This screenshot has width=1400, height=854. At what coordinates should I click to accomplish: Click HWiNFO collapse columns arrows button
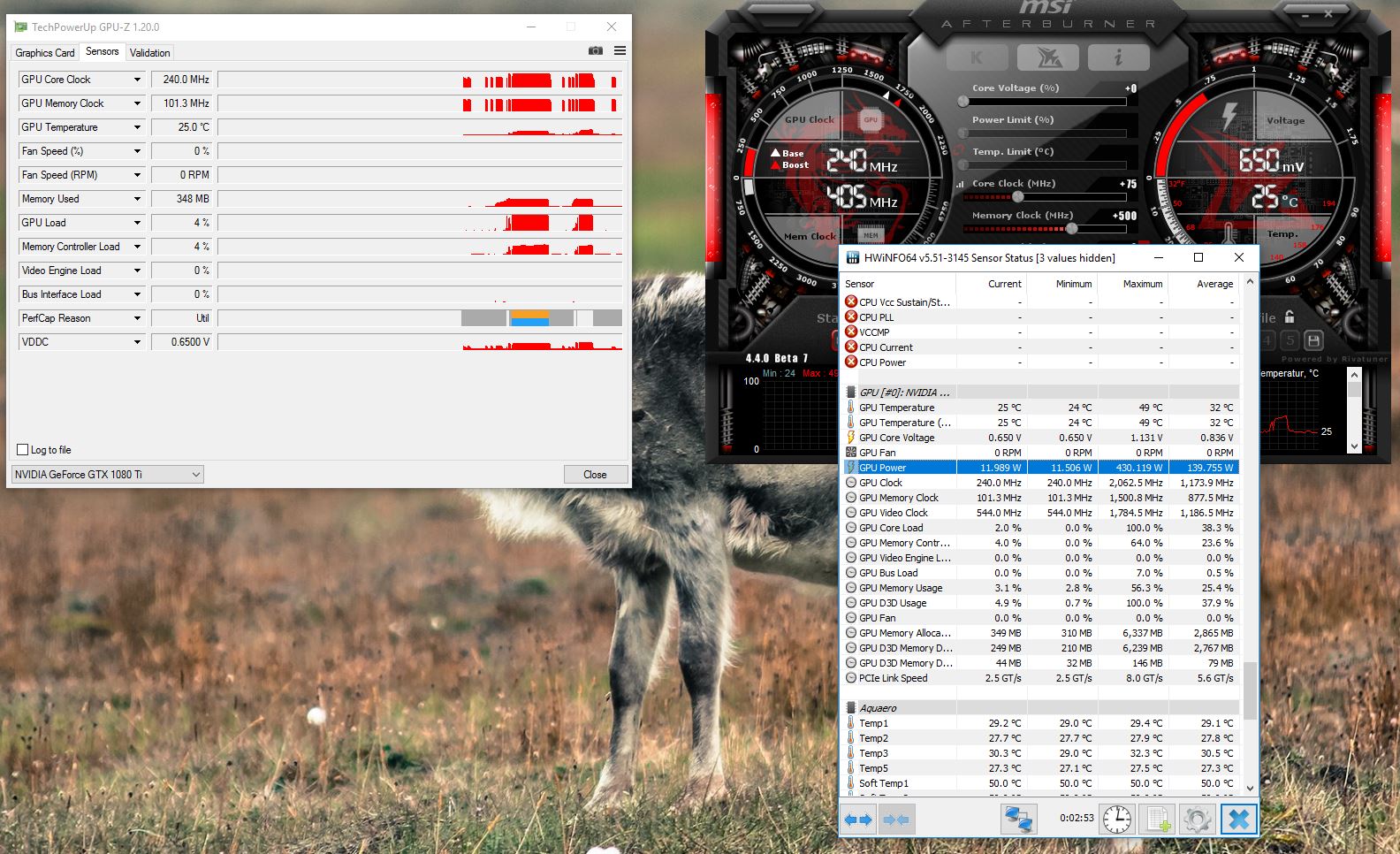coord(896,820)
